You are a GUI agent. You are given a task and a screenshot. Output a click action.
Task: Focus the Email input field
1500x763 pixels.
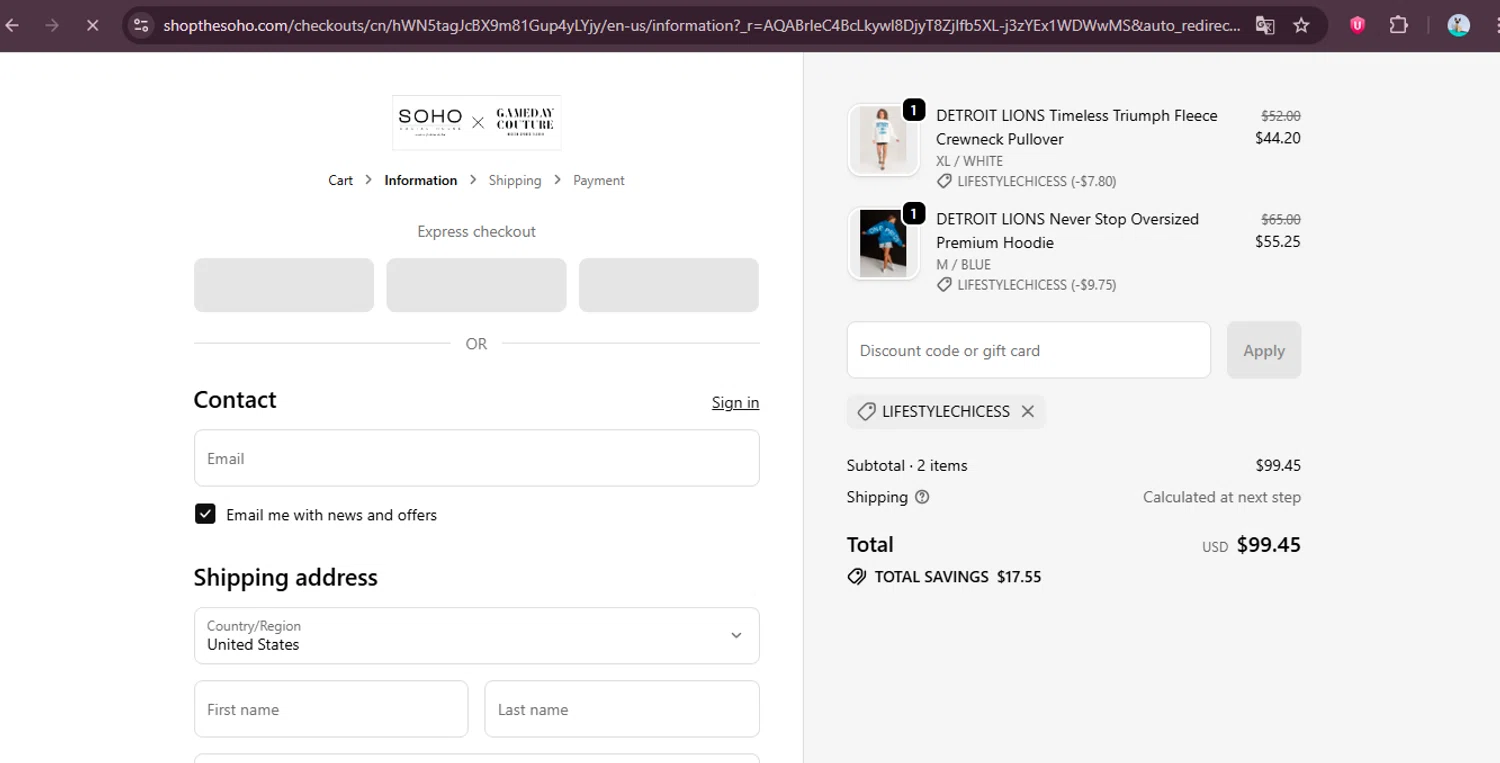pos(476,458)
